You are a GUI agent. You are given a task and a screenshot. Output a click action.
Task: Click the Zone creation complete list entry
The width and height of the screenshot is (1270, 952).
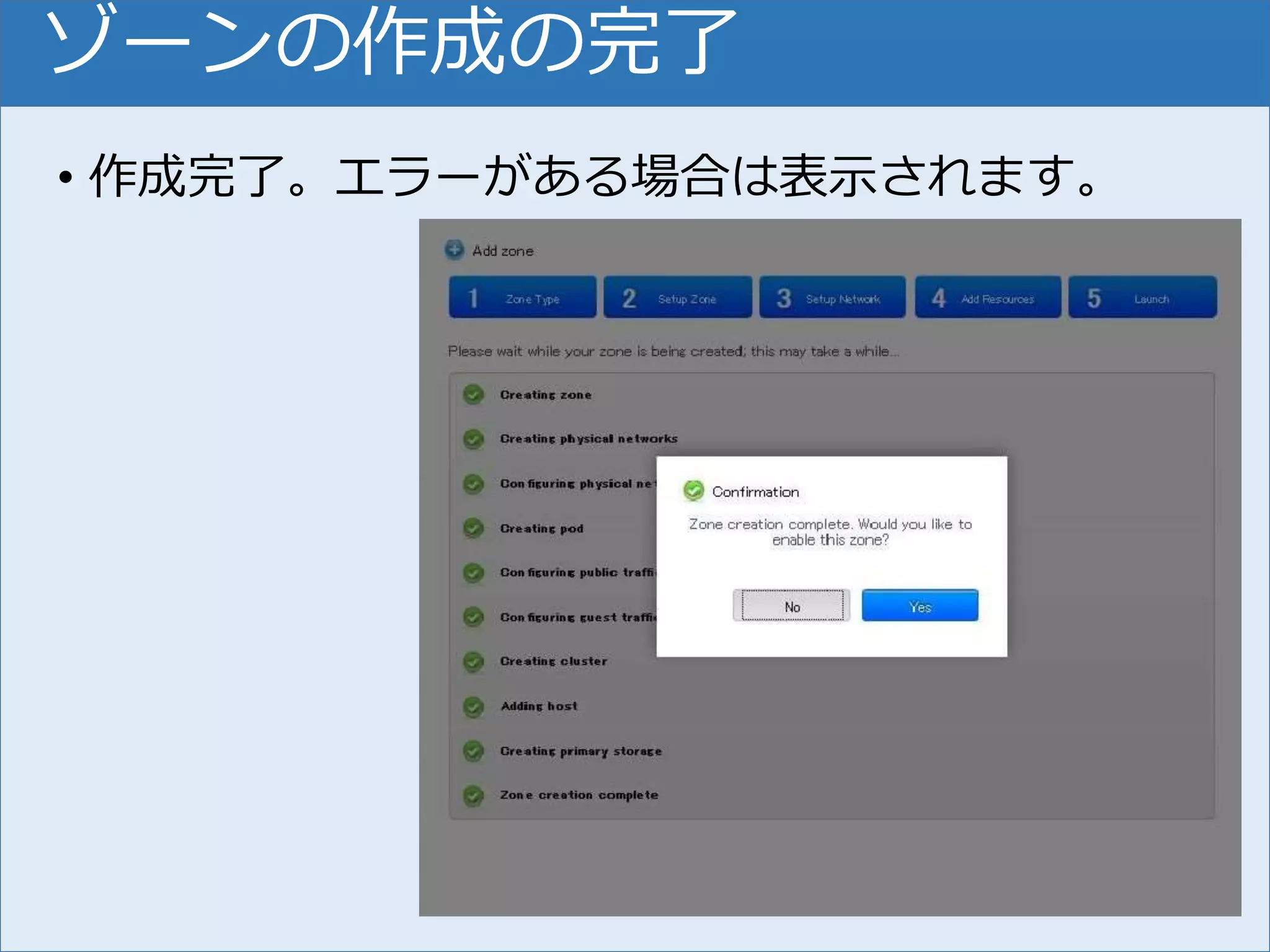tap(579, 795)
